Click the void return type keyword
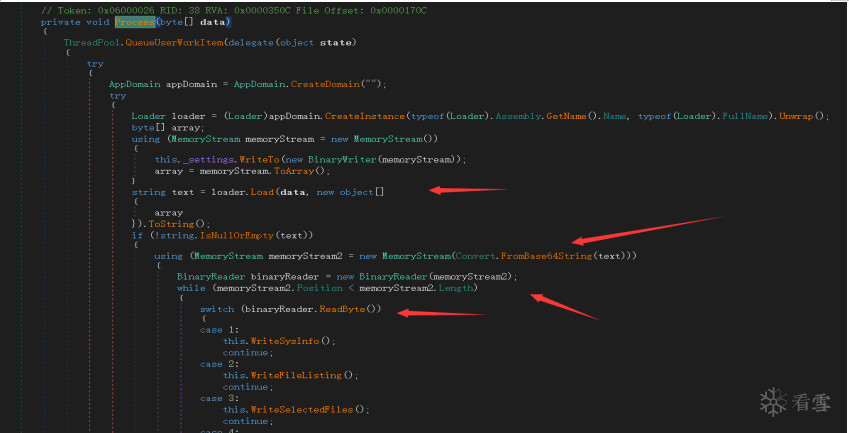Viewport: 849px width, 433px height. (x=97, y=22)
